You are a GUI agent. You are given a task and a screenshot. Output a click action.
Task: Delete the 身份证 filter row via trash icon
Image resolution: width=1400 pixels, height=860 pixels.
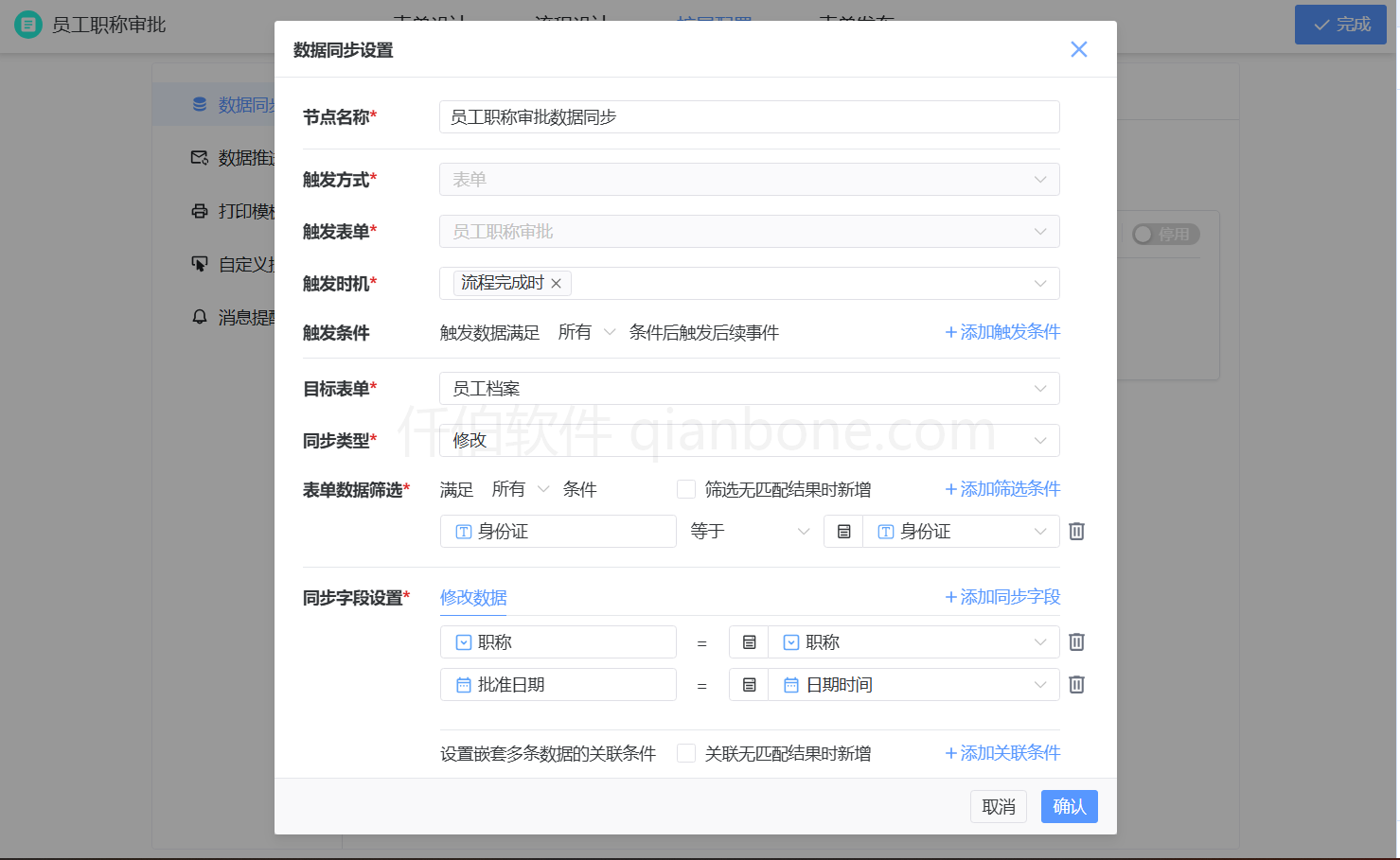pos(1075,531)
